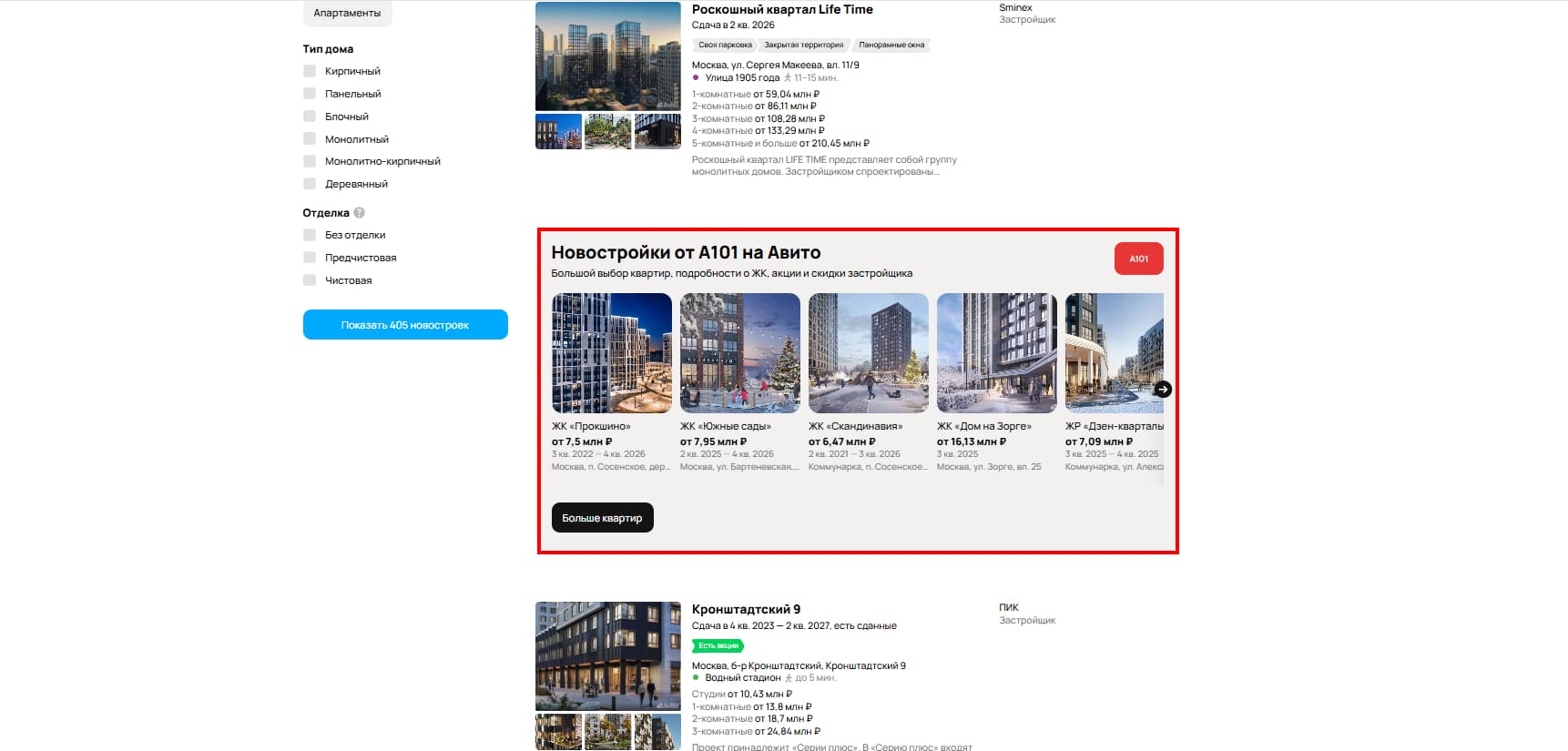Image resolution: width=1568 pixels, height=751 pixels.
Task: Click the Больше квартир button
Action: (602, 518)
